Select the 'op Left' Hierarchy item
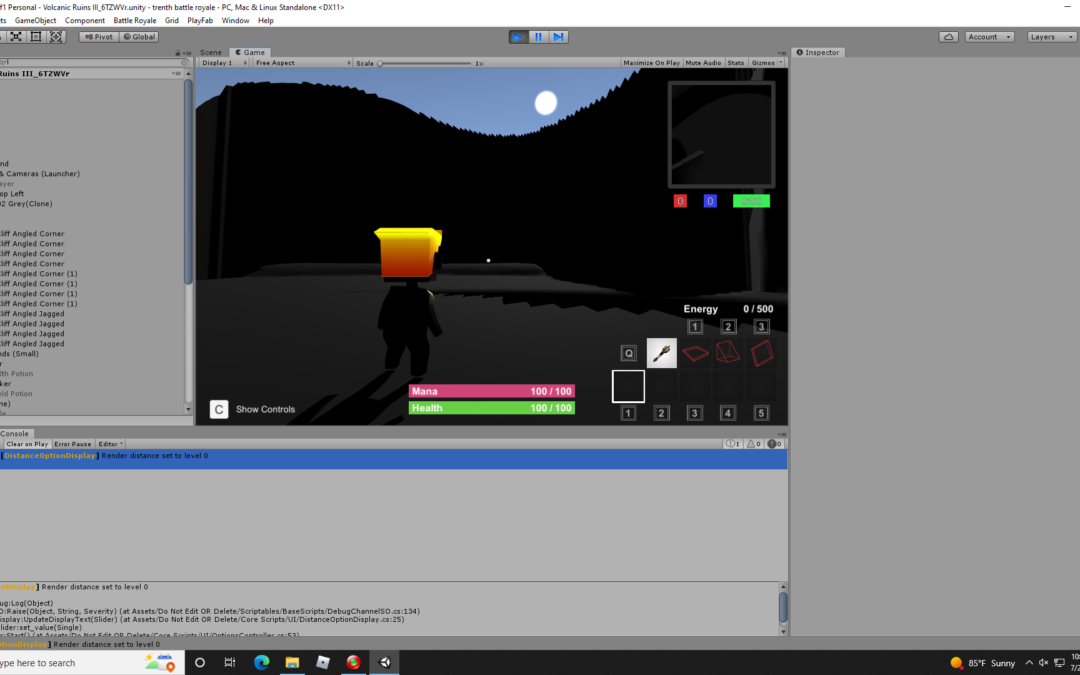This screenshot has width=1080, height=675. point(12,194)
